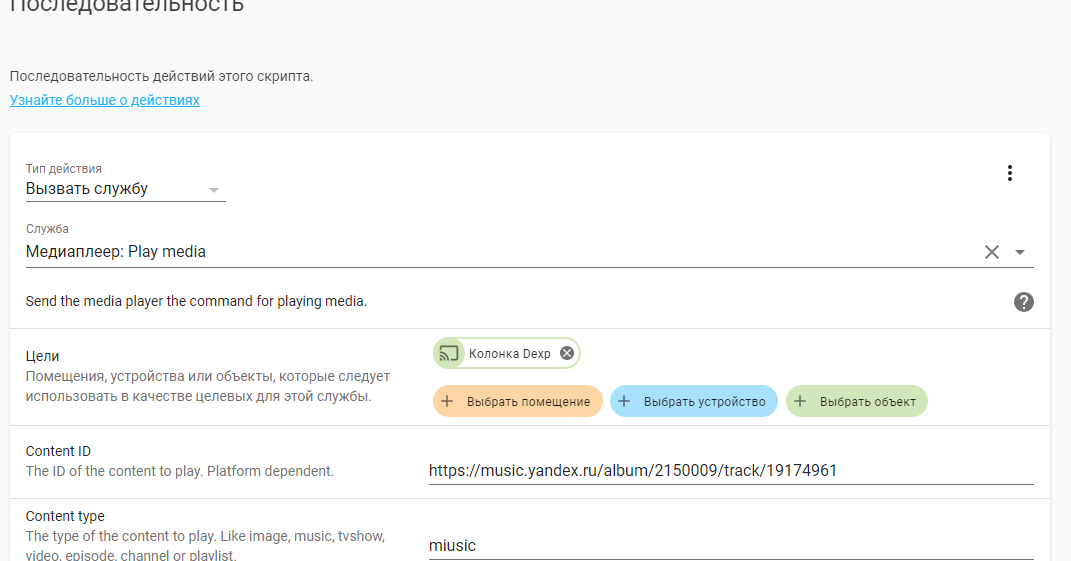
Task: Open help for Play media service
Action: (1023, 302)
